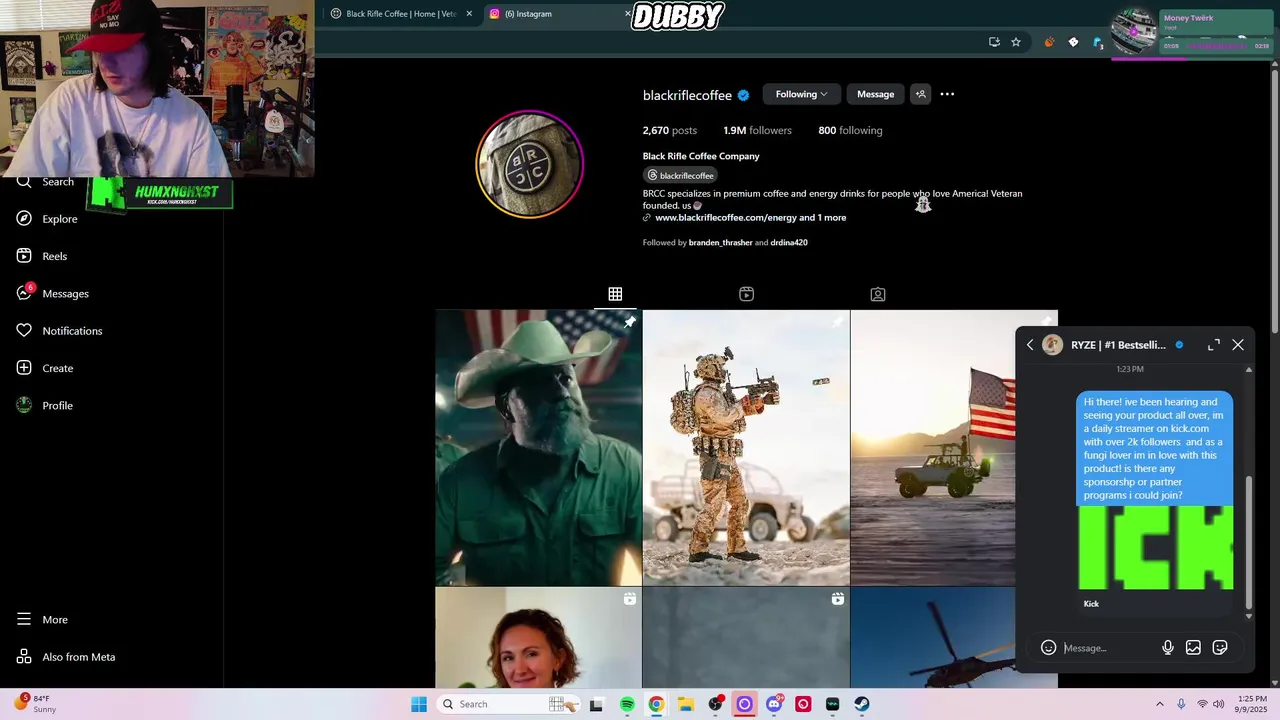Open sticker picker in chat
The height and width of the screenshot is (720, 1280).
(1220, 648)
